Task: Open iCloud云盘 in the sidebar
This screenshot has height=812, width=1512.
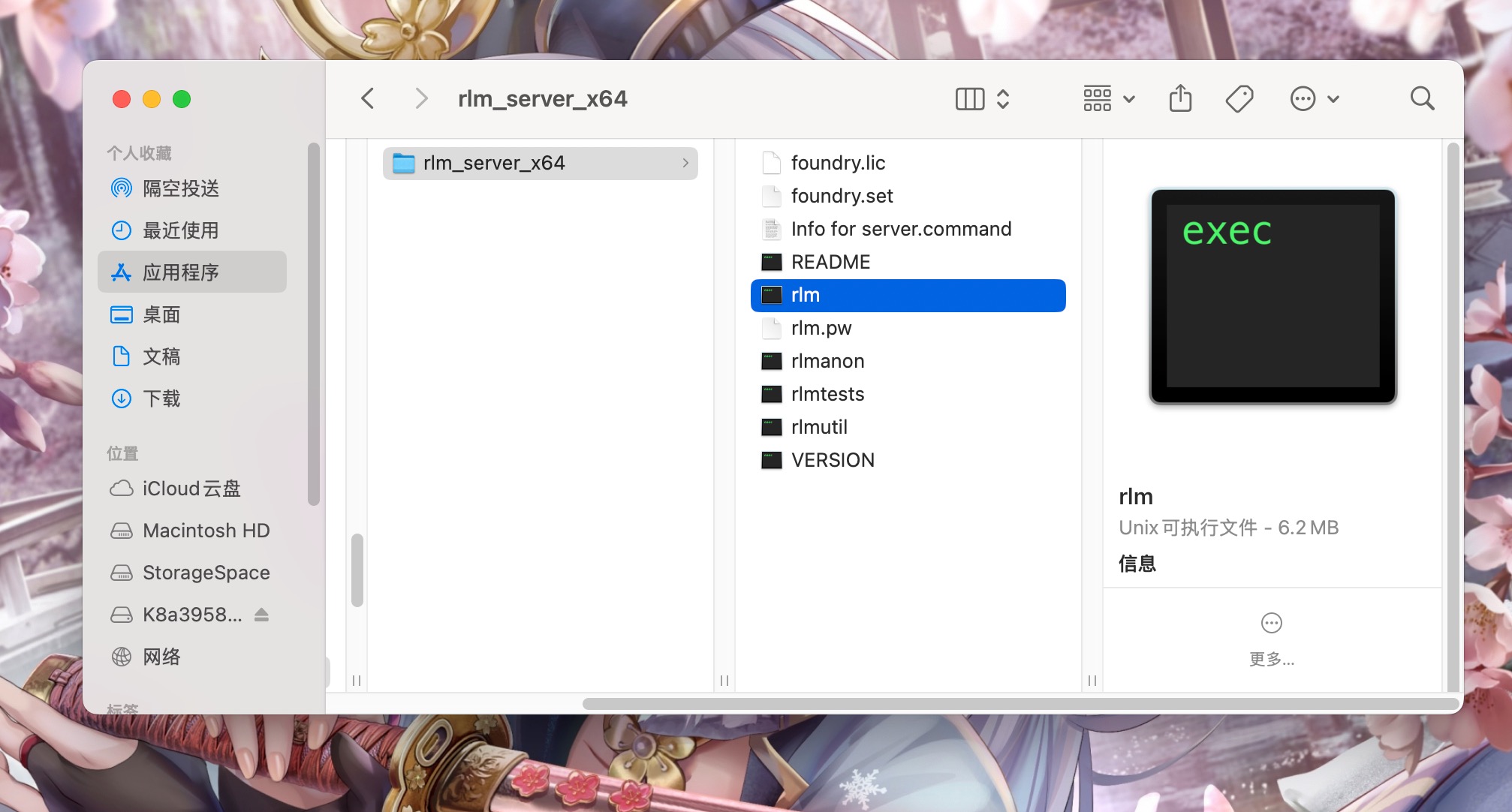Action: [191, 489]
